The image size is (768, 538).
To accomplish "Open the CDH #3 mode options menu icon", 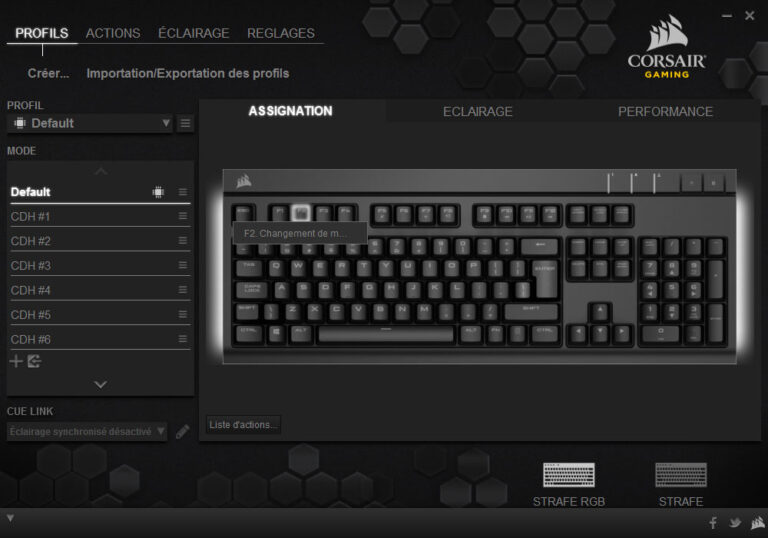I will [x=183, y=265].
